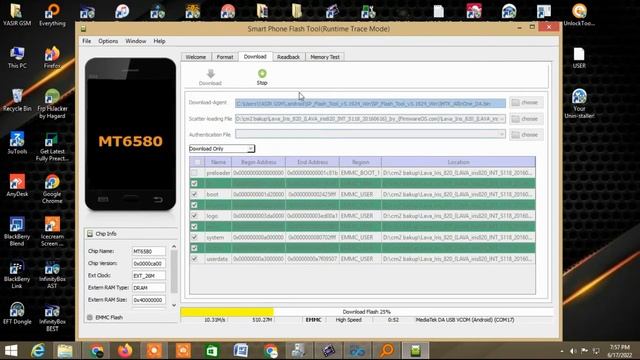Image resolution: width=640 pixels, height=360 pixels.
Task: Open Everything search desktop icon
Action: 52,15
